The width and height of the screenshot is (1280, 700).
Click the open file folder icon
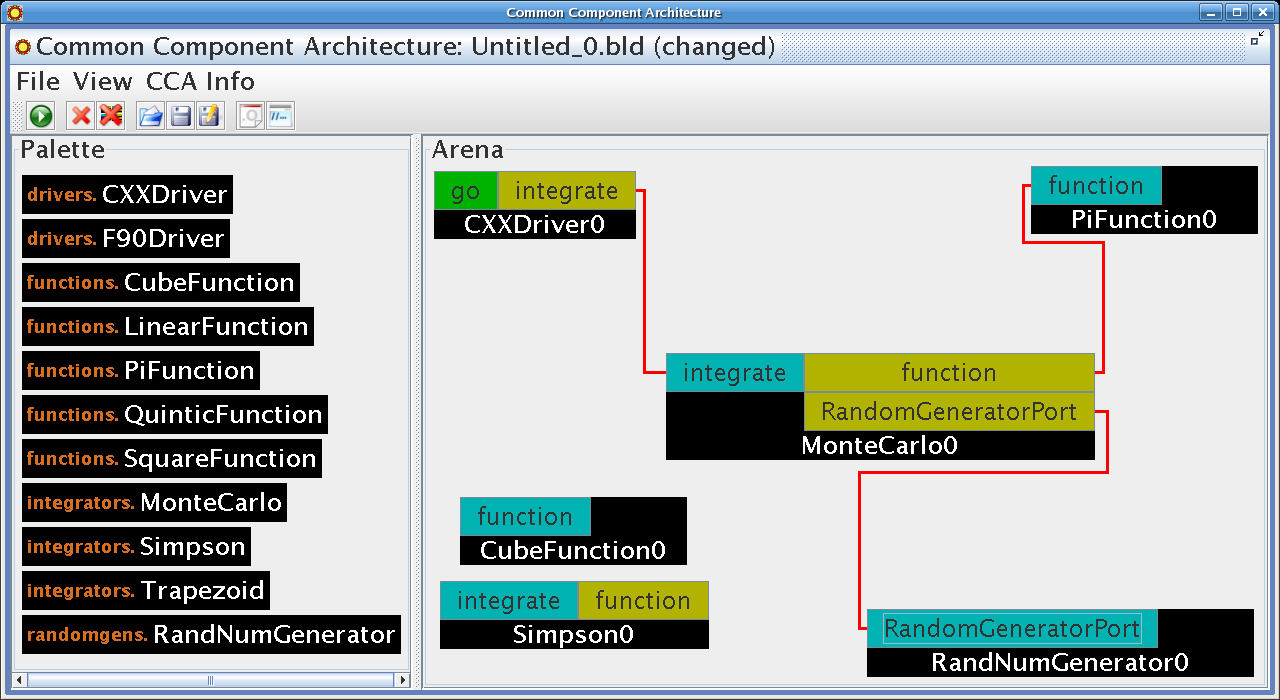click(151, 116)
